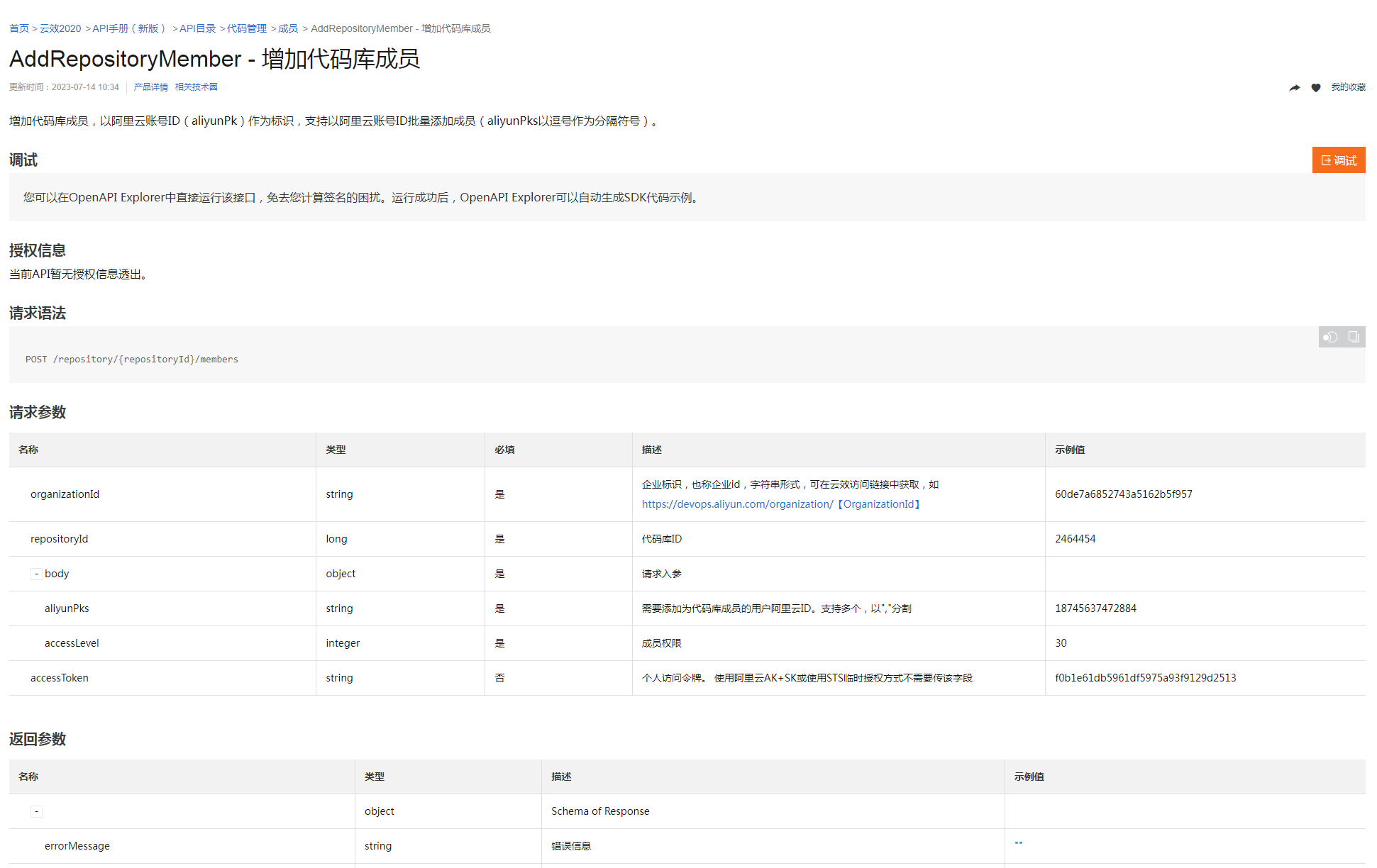Open the 产品详情 link
This screenshot has height=868, width=1377.
tap(150, 87)
